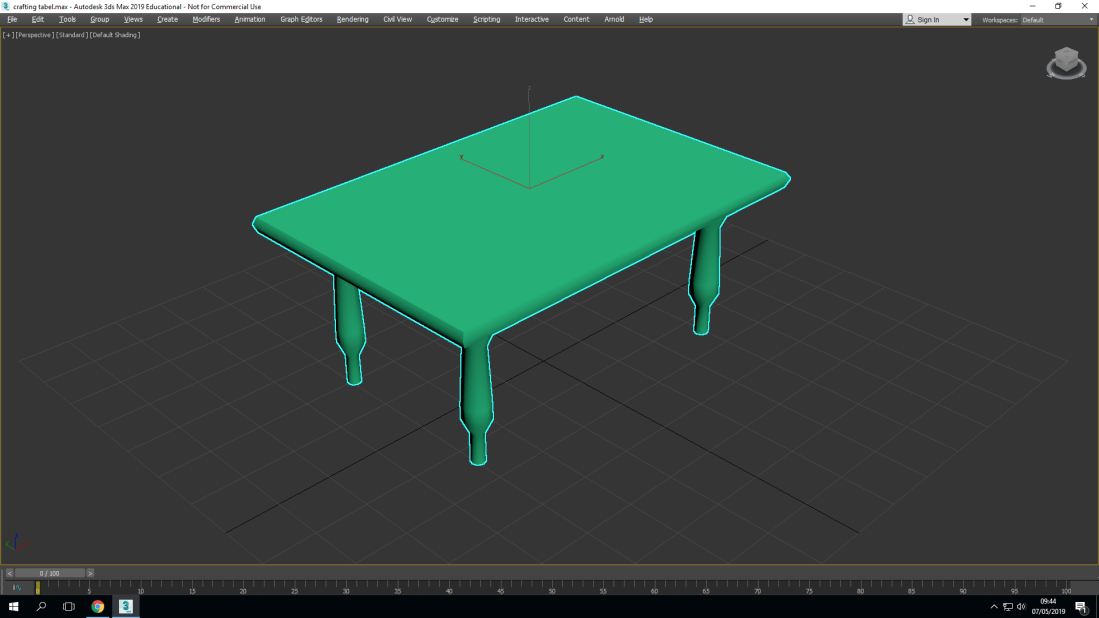Click the taskbar search magnifier icon
Viewport: 1099px width, 618px height.
[41, 606]
